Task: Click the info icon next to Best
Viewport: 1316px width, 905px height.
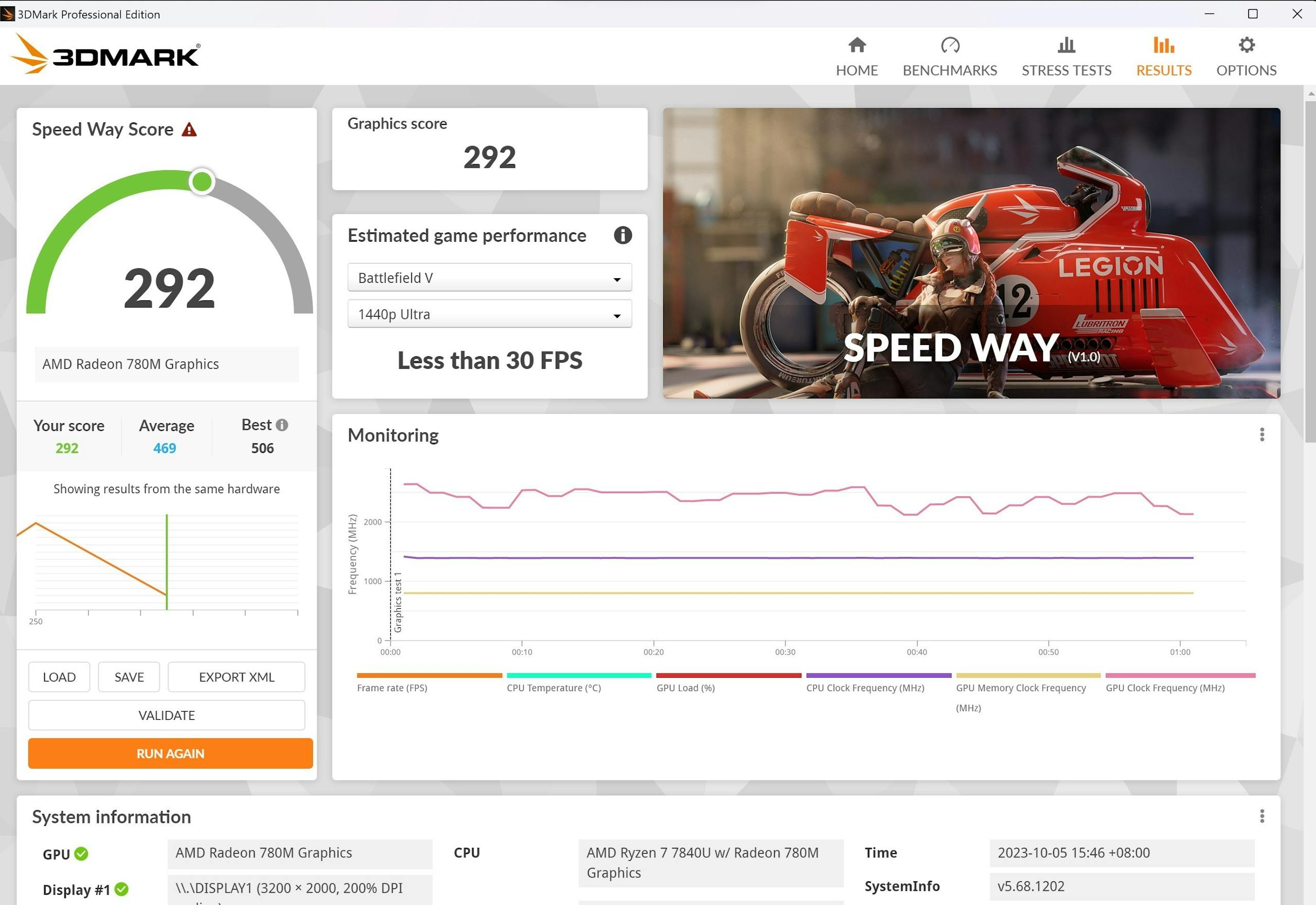Action: click(x=282, y=425)
